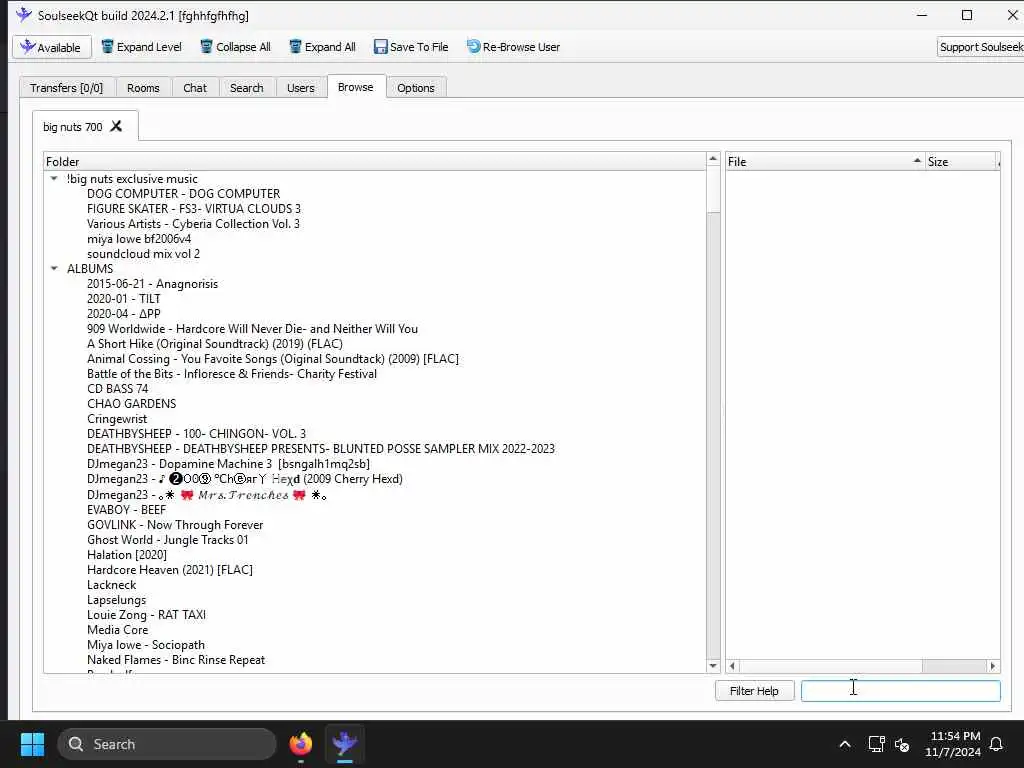1024x768 pixels.
Task: Select the 2020-01 - TILT folder
Action: (123, 299)
